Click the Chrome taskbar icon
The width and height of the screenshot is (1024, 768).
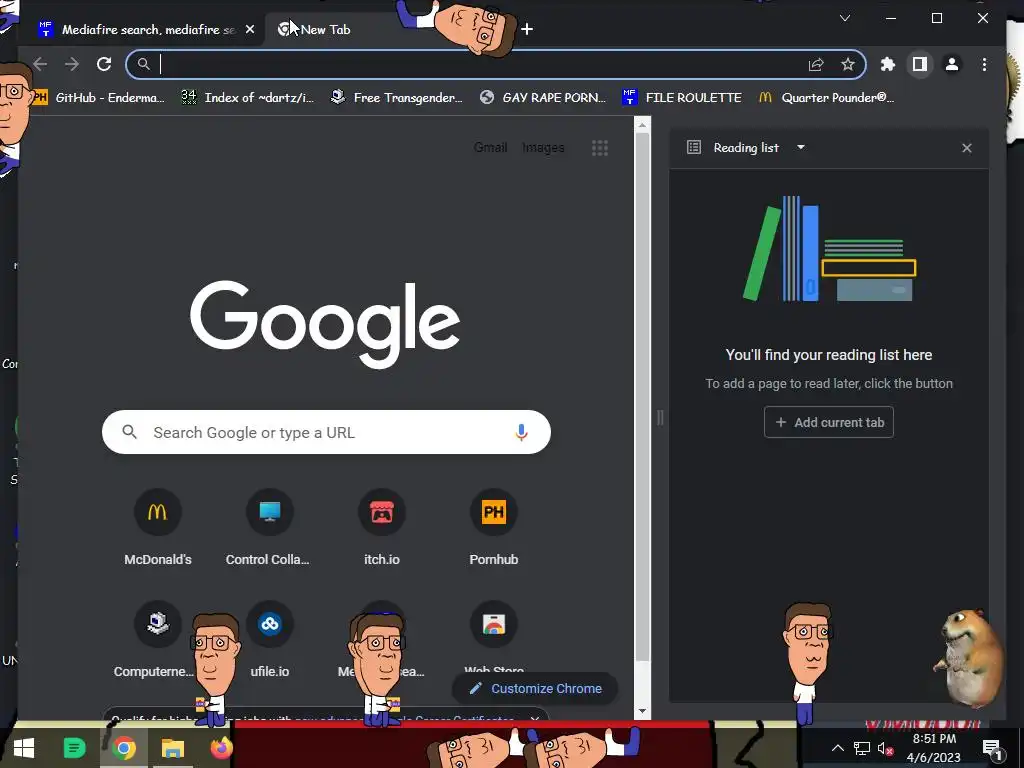[123, 748]
